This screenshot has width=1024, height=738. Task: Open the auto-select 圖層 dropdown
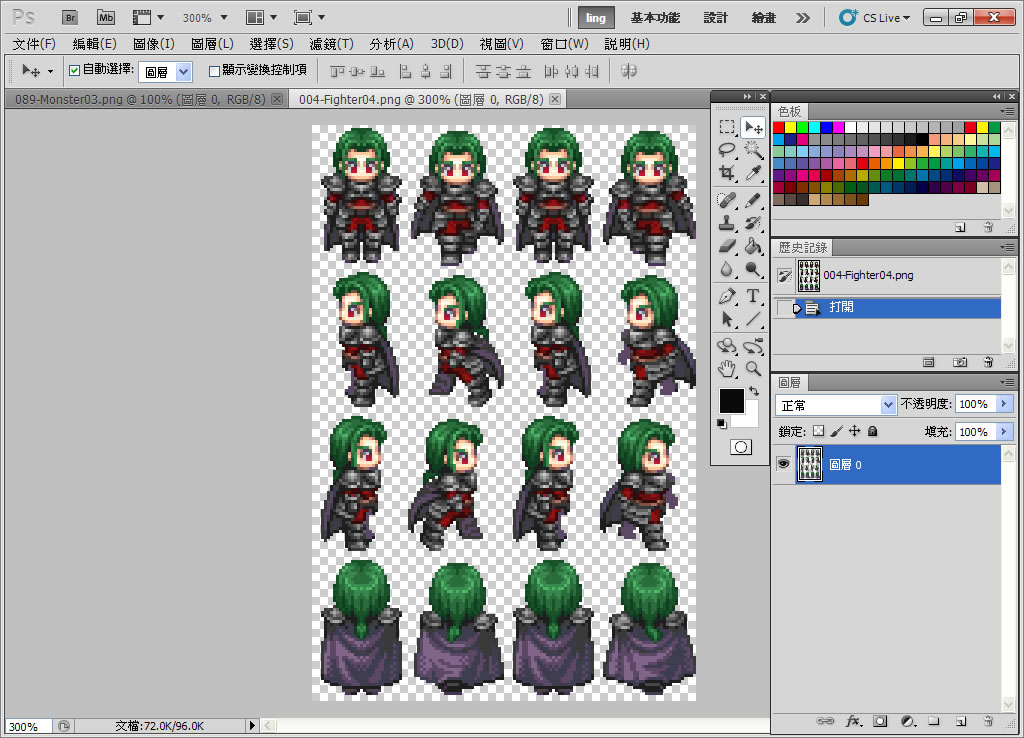165,71
